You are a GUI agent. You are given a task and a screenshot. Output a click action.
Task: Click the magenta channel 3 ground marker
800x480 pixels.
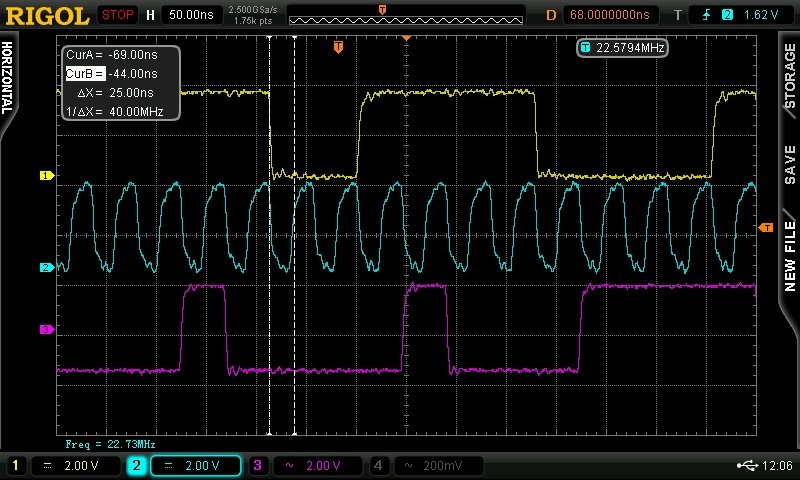(46, 330)
